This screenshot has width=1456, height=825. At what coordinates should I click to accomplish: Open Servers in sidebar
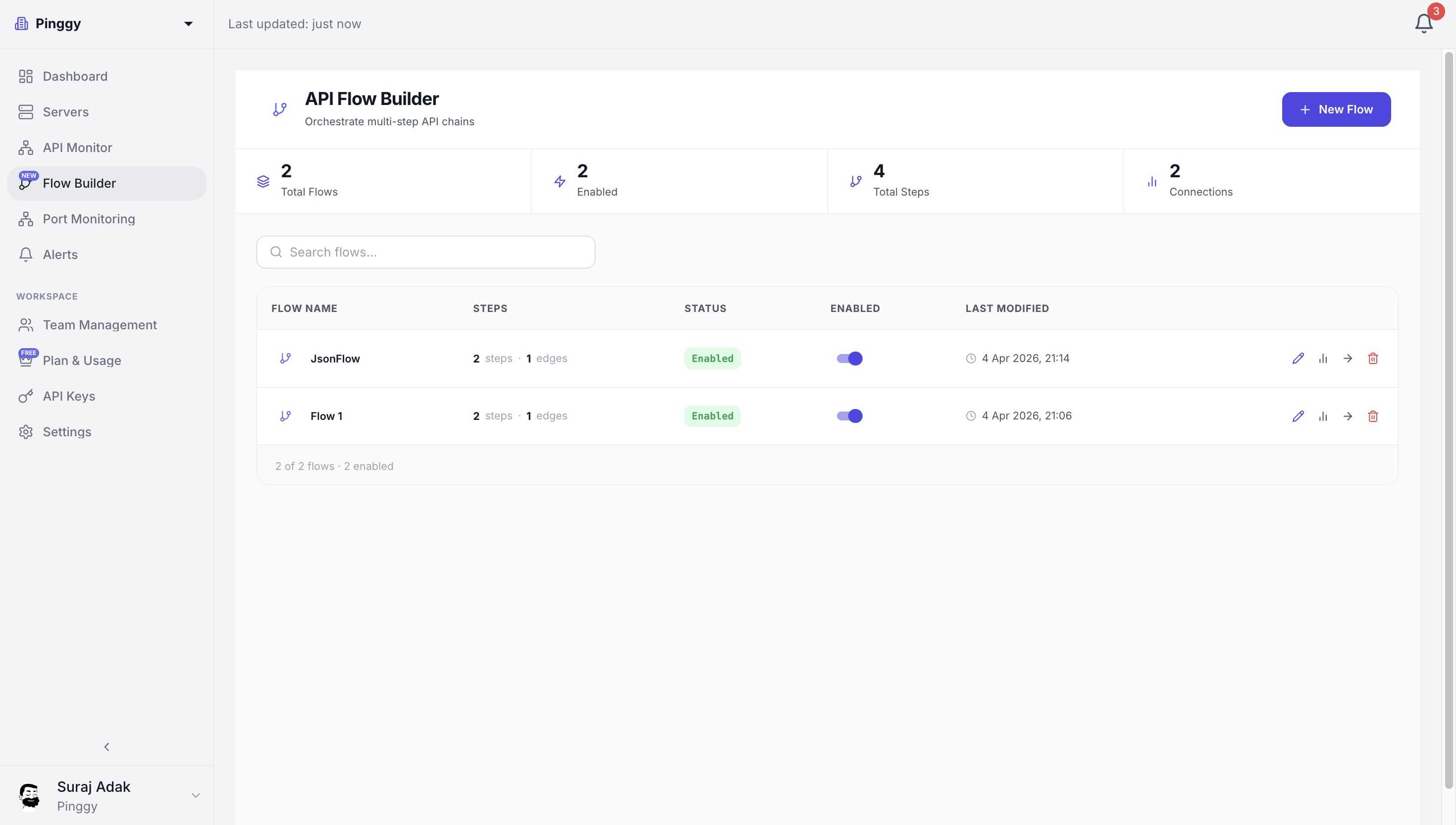click(x=106, y=111)
